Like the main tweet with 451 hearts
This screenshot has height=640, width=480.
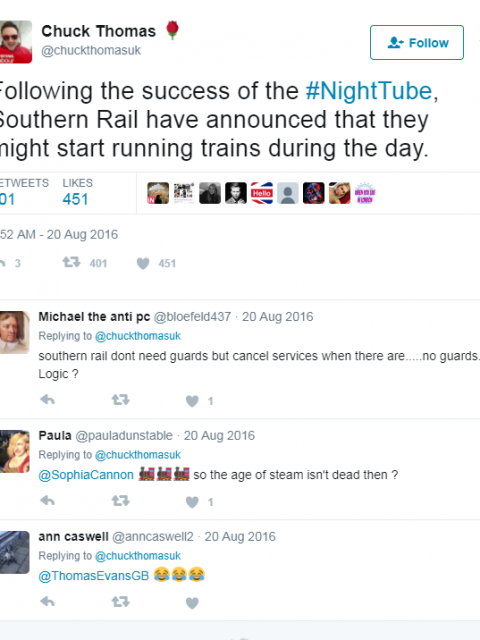click(x=143, y=263)
